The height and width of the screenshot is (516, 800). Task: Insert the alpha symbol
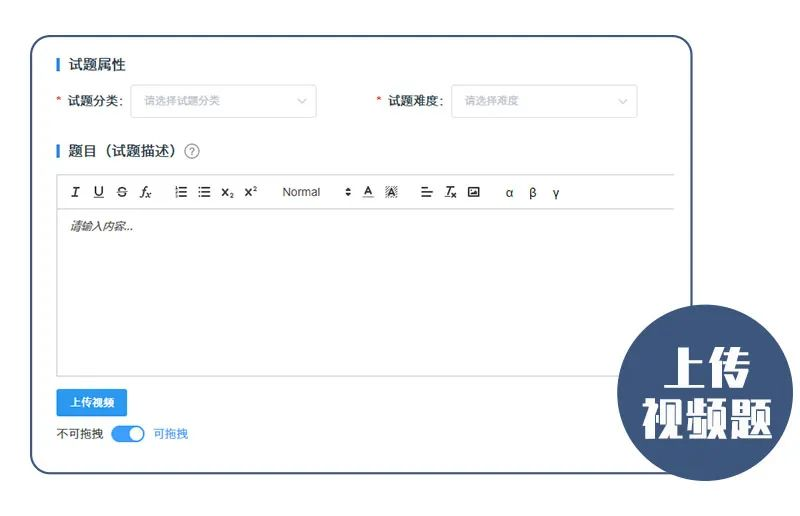[x=509, y=193]
